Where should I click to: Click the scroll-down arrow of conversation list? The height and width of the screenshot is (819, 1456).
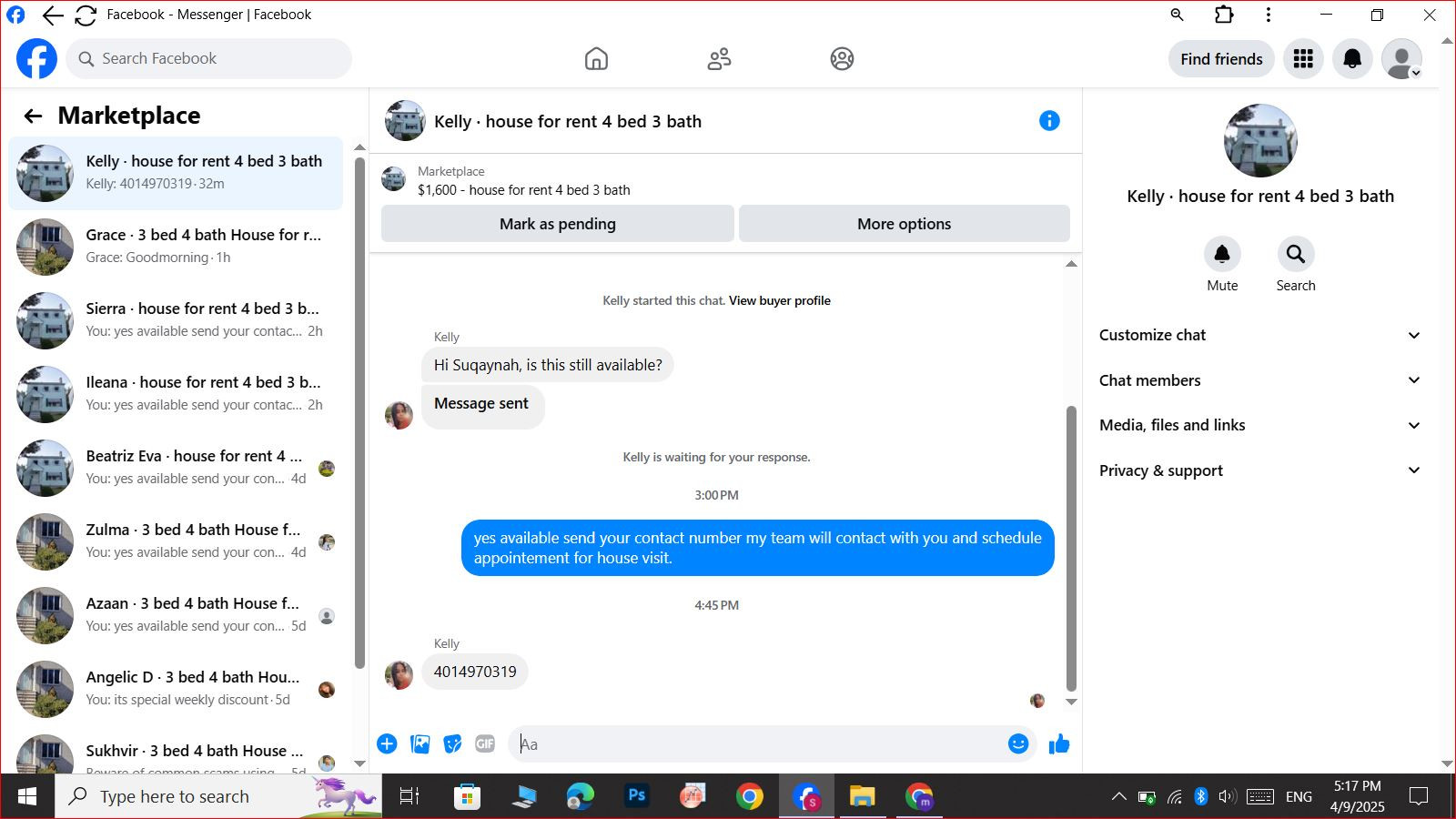[x=359, y=764]
